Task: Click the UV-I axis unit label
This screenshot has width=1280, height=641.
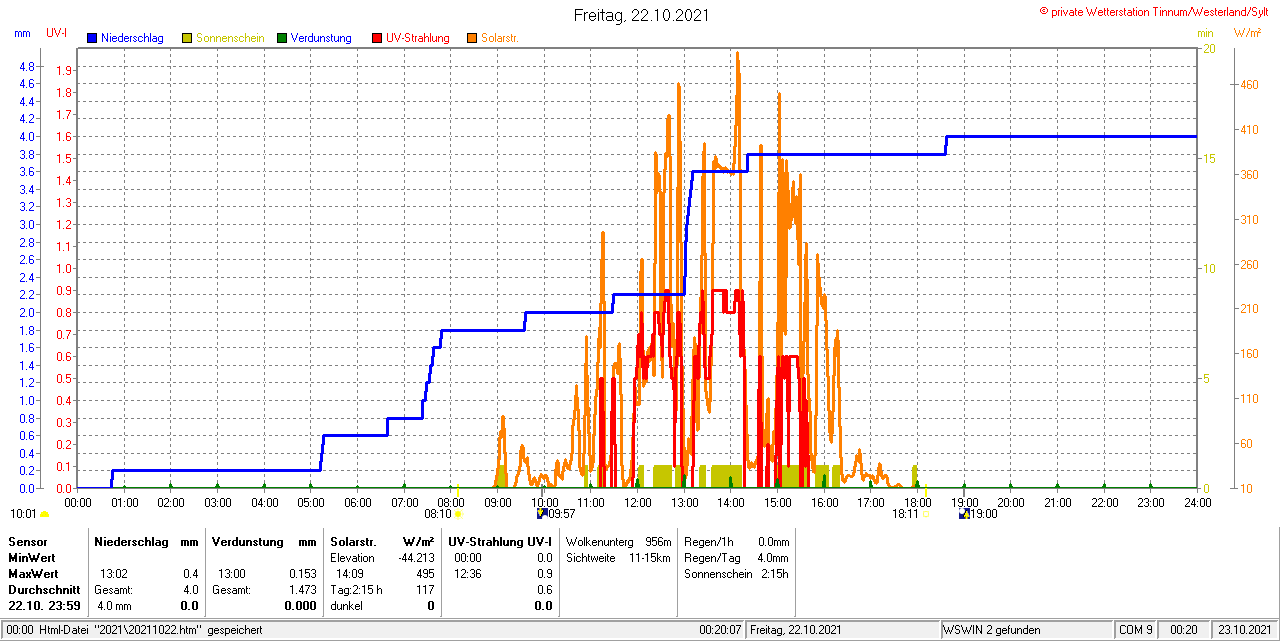Action: (x=57, y=33)
